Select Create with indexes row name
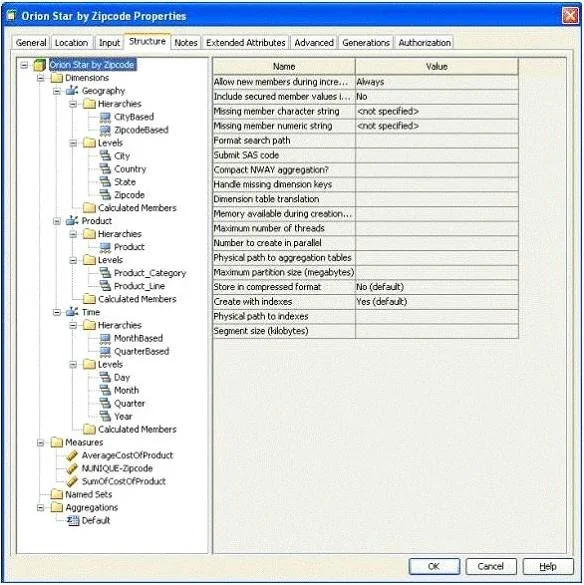The image size is (584, 585). click(284, 302)
